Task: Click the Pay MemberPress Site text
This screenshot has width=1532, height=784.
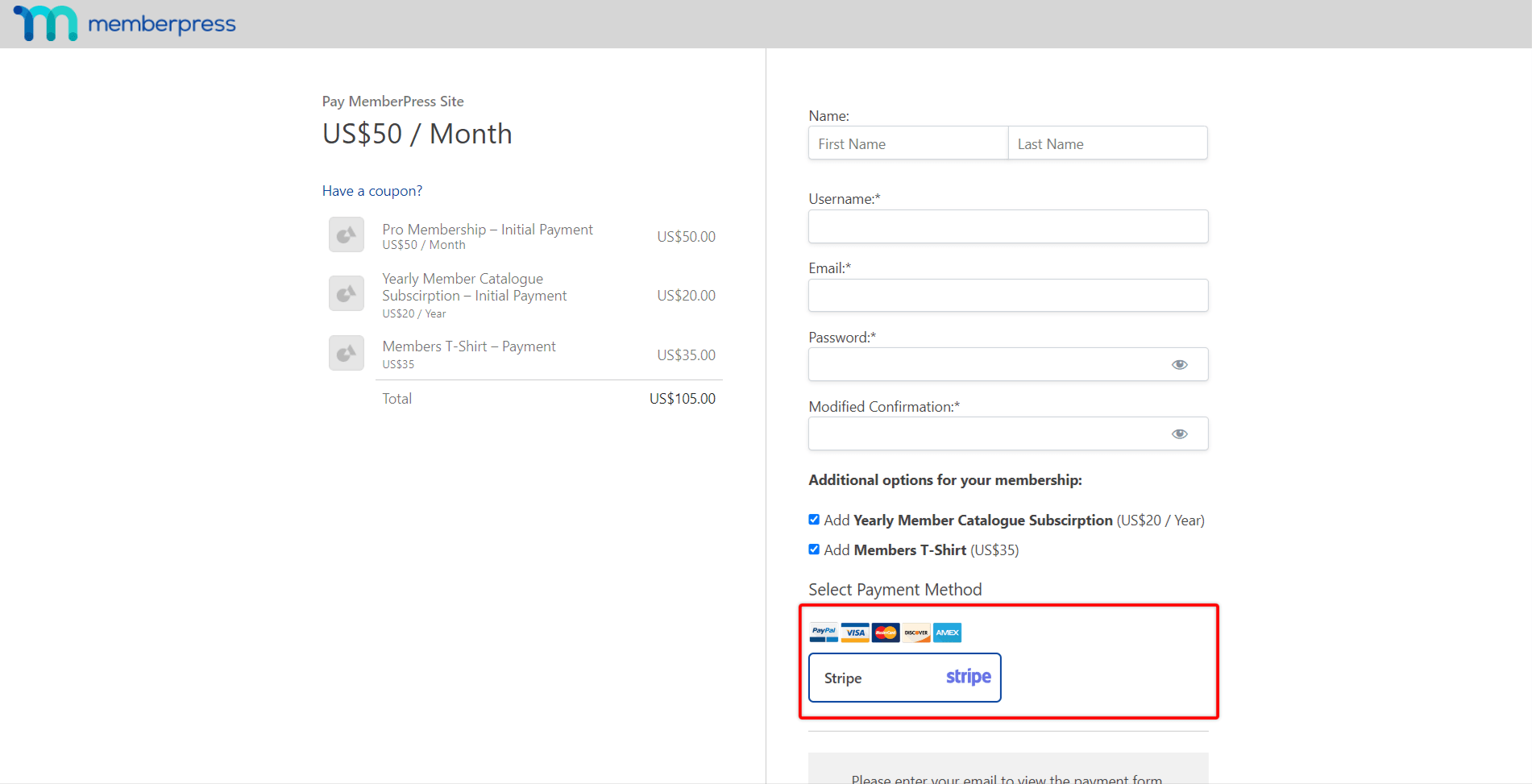Action: point(393,102)
